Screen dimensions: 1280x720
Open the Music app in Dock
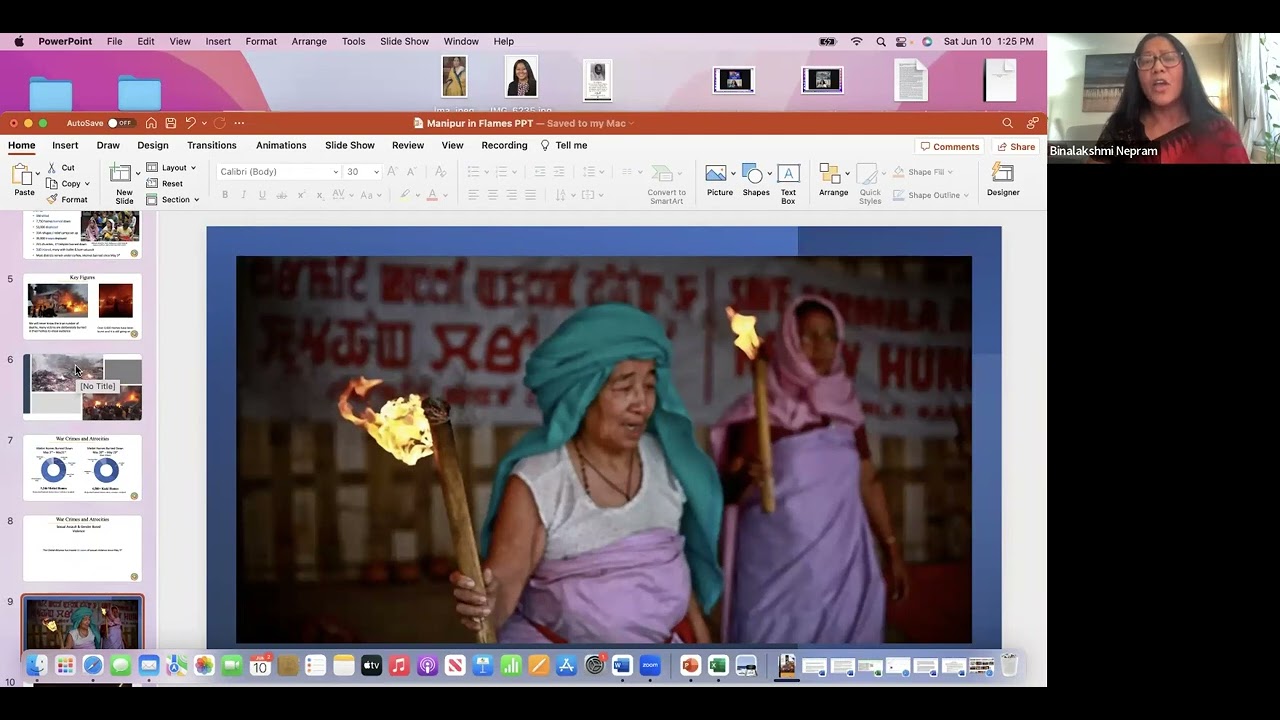click(x=399, y=665)
